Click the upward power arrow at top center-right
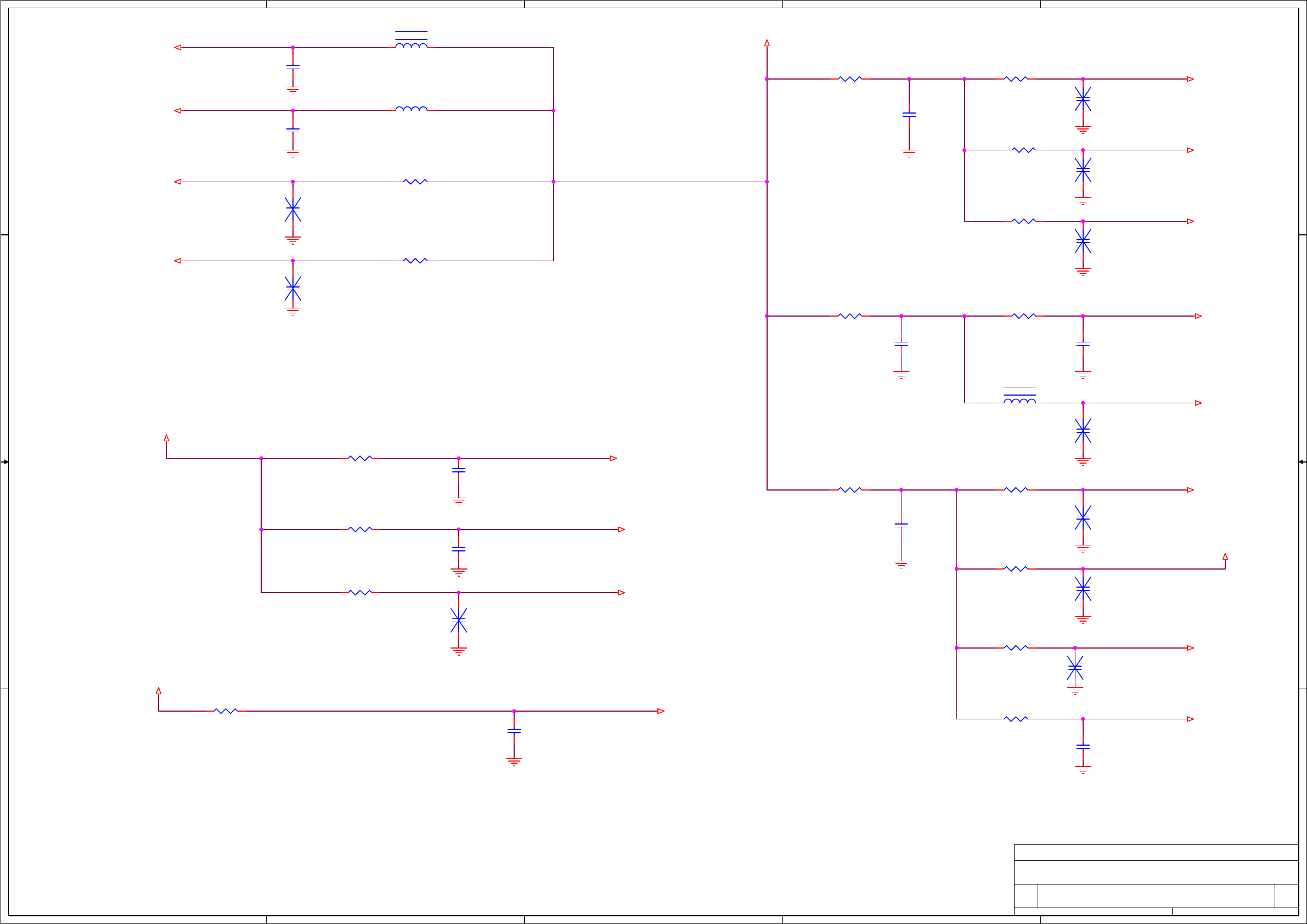 click(767, 43)
